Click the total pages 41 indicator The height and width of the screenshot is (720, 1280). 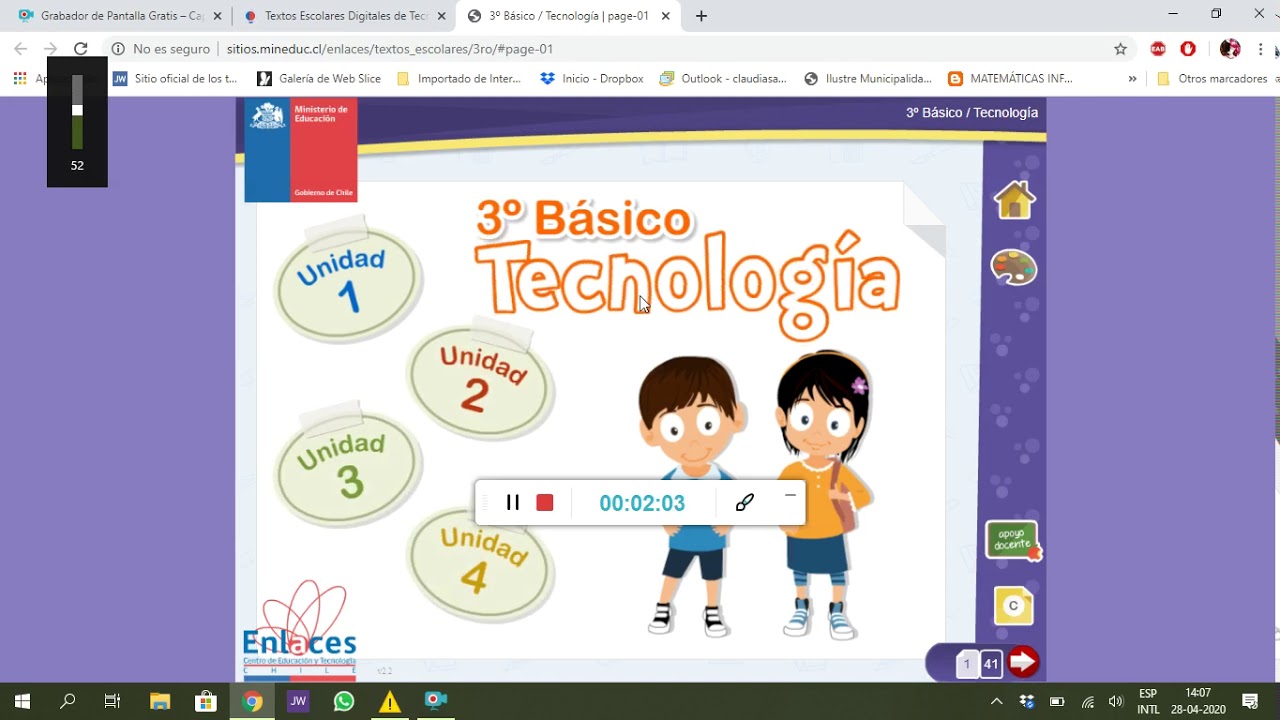click(x=991, y=664)
